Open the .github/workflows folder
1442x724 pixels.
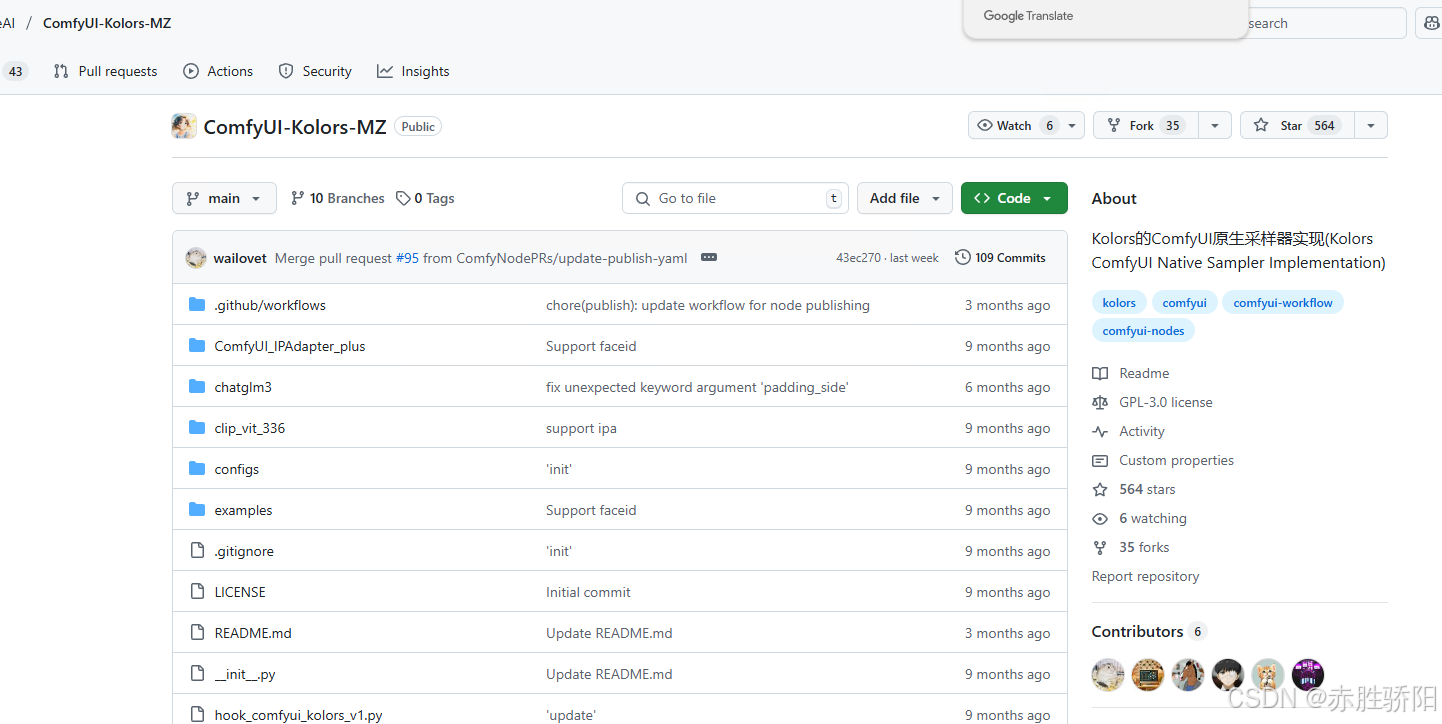click(x=270, y=305)
